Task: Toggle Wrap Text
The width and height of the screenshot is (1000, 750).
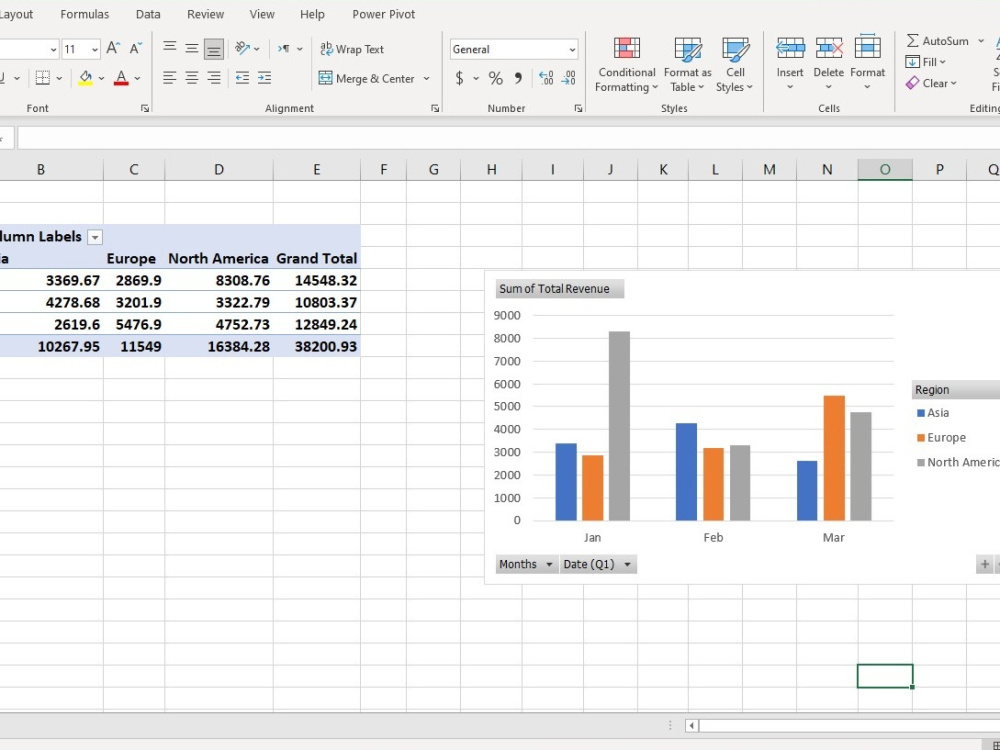Action: pyautogui.click(x=352, y=49)
